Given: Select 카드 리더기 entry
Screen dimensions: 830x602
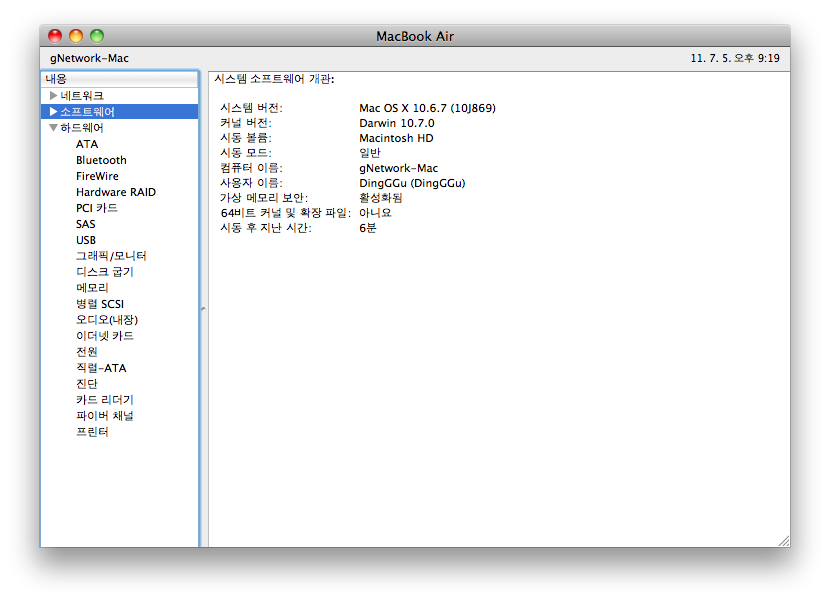Looking at the screenshot, I should pyautogui.click(x=105, y=400).
